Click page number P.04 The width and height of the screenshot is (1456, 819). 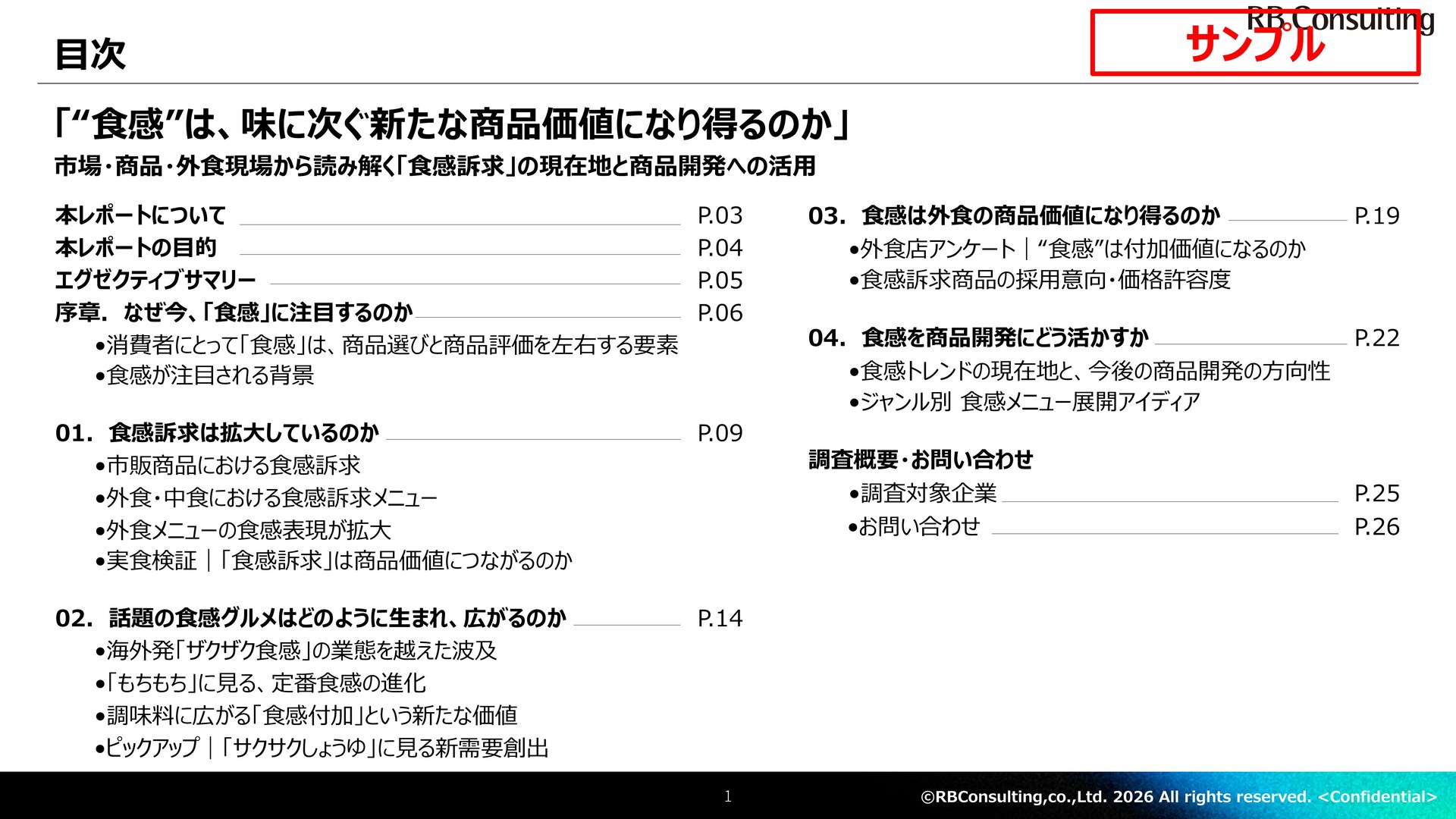[720, 248]
